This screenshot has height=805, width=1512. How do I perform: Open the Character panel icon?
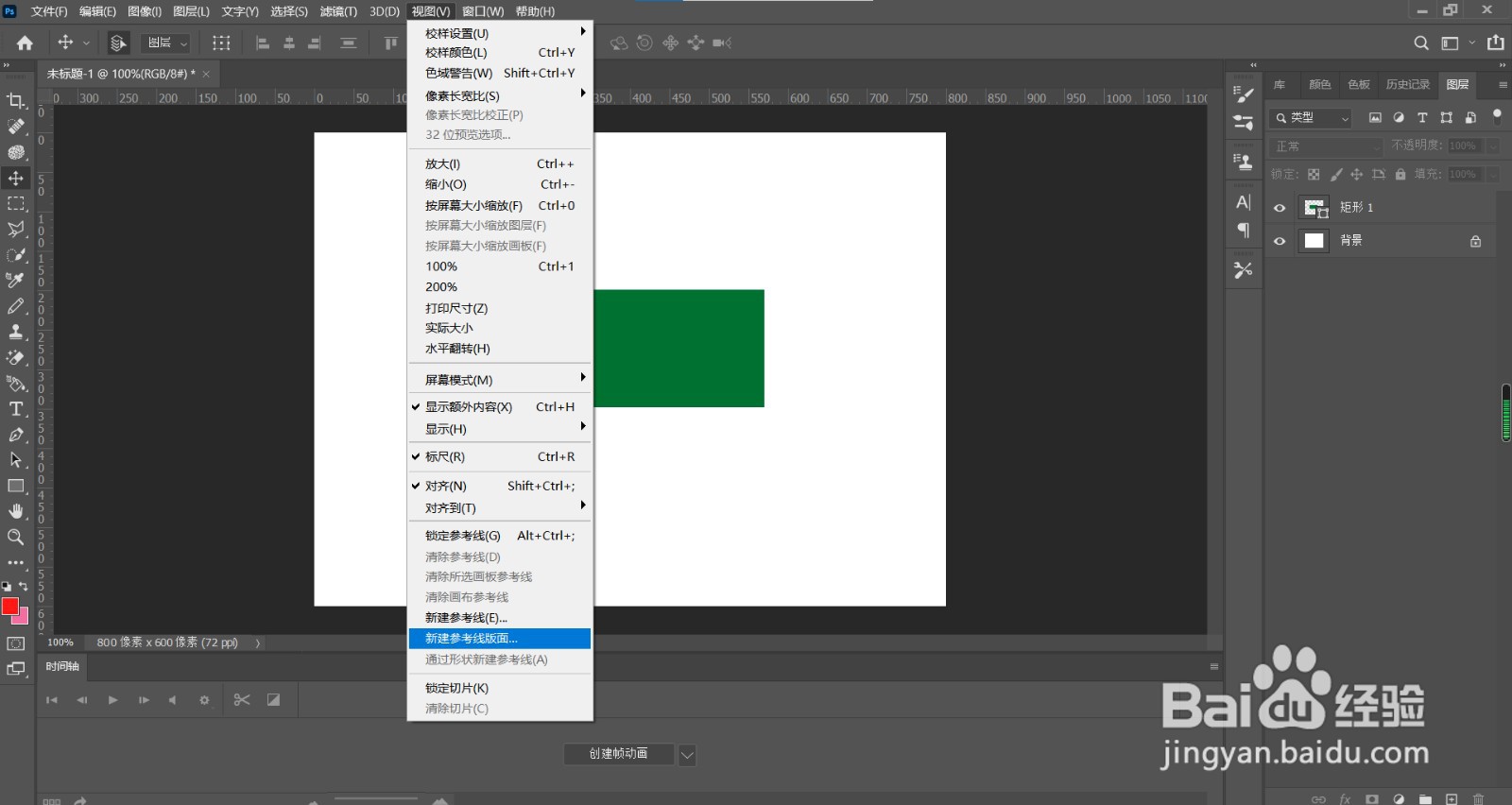[x=1244, y=202]
